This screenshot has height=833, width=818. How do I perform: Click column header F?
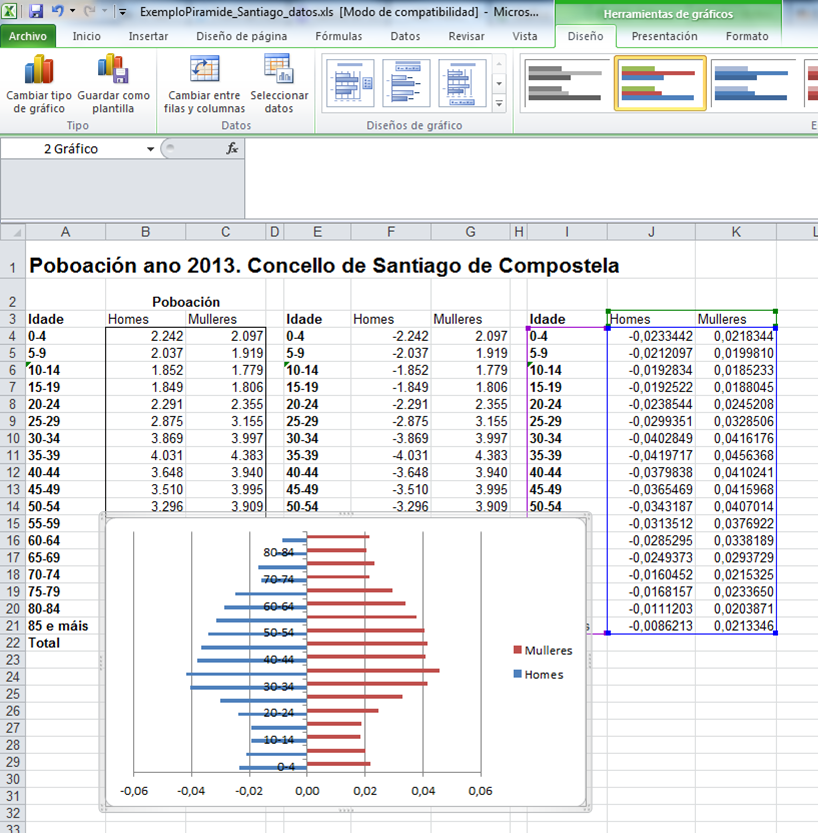click(x=388, y=232)
